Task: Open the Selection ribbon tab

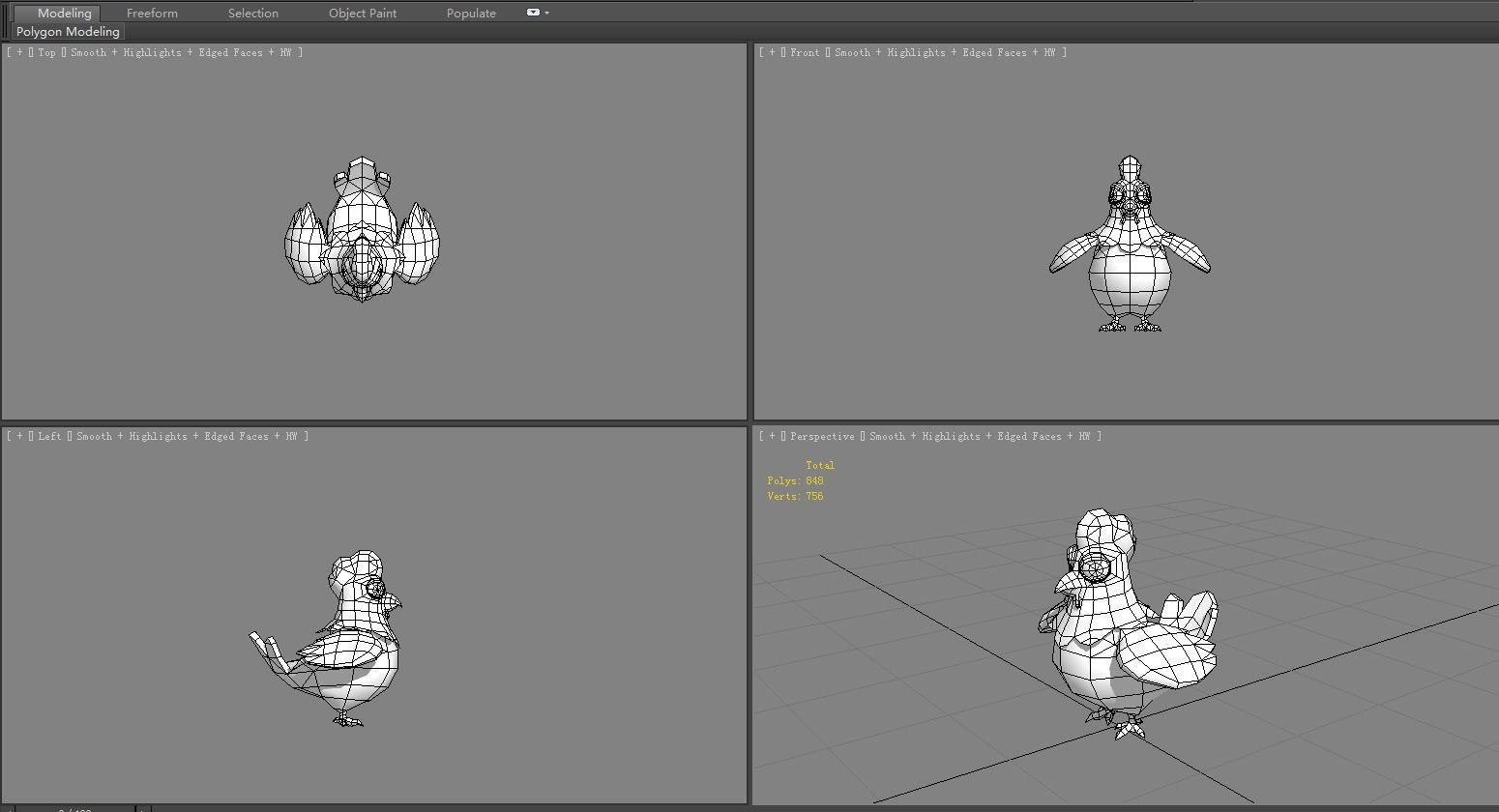Action: click(x=252, y=13)
